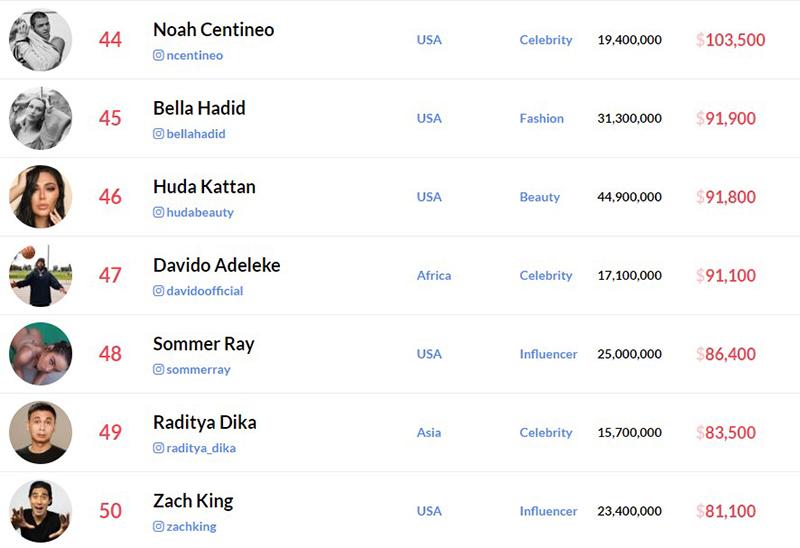Click Celebrity category in Noah Centineo row
Image resolution: width=800 pixels, height=548 pixels.
pyautogui.click(x=546, y=40)
